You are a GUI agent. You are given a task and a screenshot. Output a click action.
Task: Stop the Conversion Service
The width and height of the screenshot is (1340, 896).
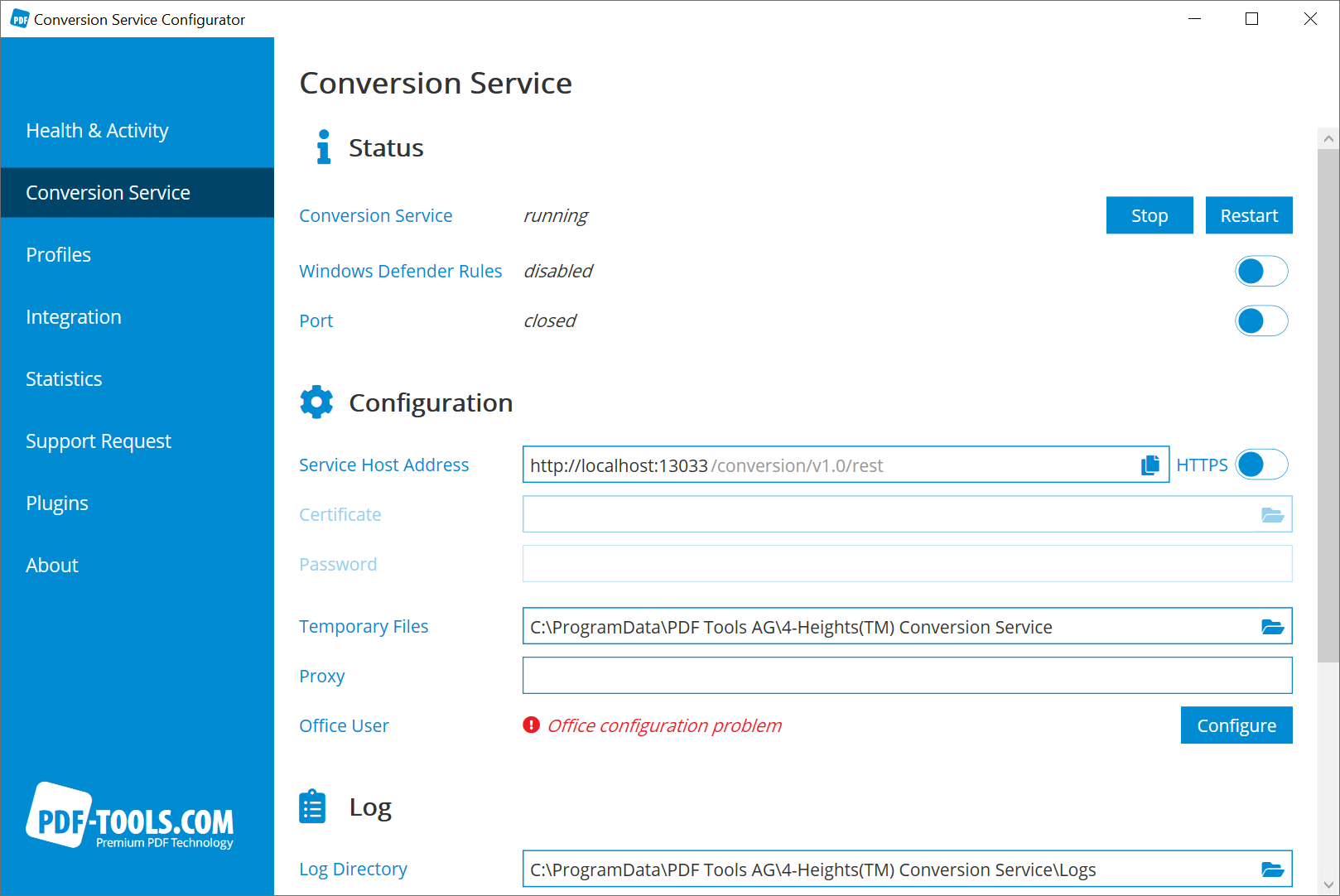[x=1150, y=215]
